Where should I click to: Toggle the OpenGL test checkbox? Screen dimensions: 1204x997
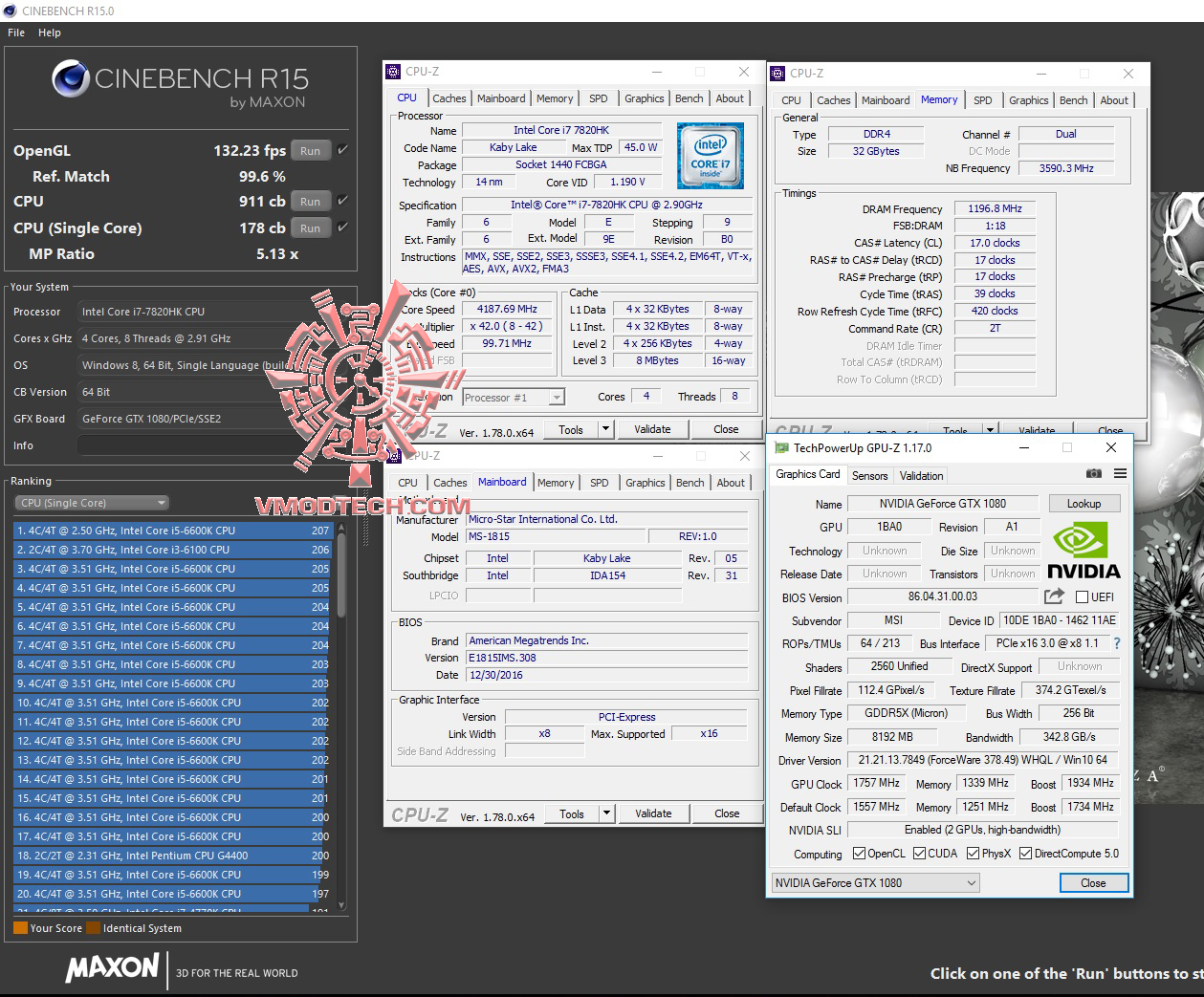click(x=342, y=150)
